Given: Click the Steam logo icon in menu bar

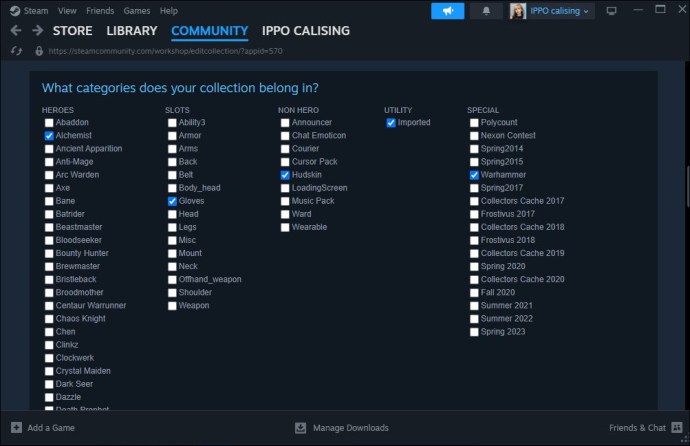Looking at the screenshot, I should point(15,11).
